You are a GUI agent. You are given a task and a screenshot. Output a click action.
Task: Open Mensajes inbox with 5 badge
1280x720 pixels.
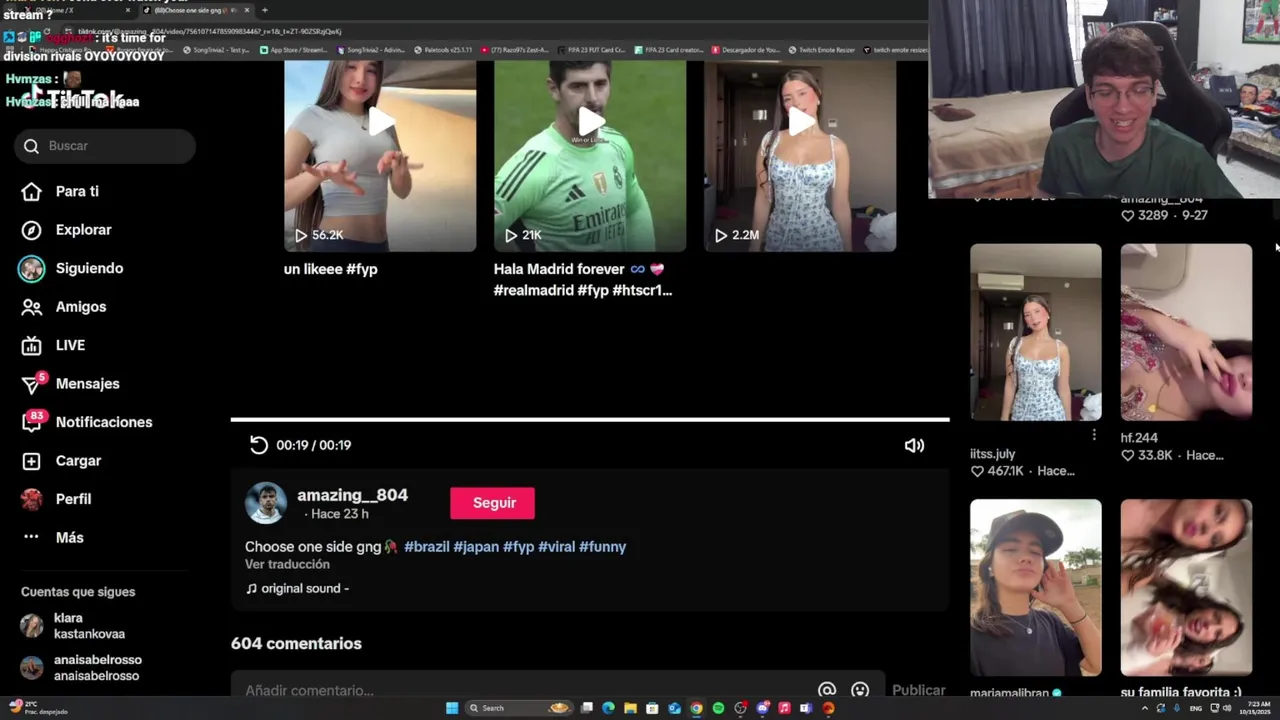70,384
